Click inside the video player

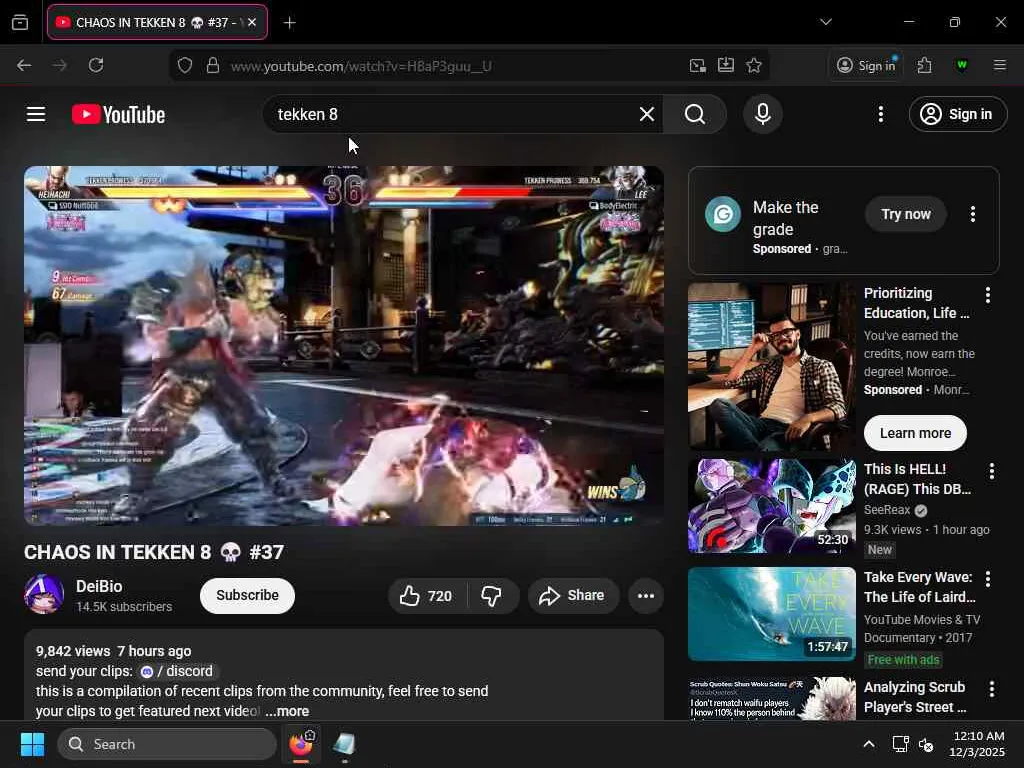click(344, 345)
